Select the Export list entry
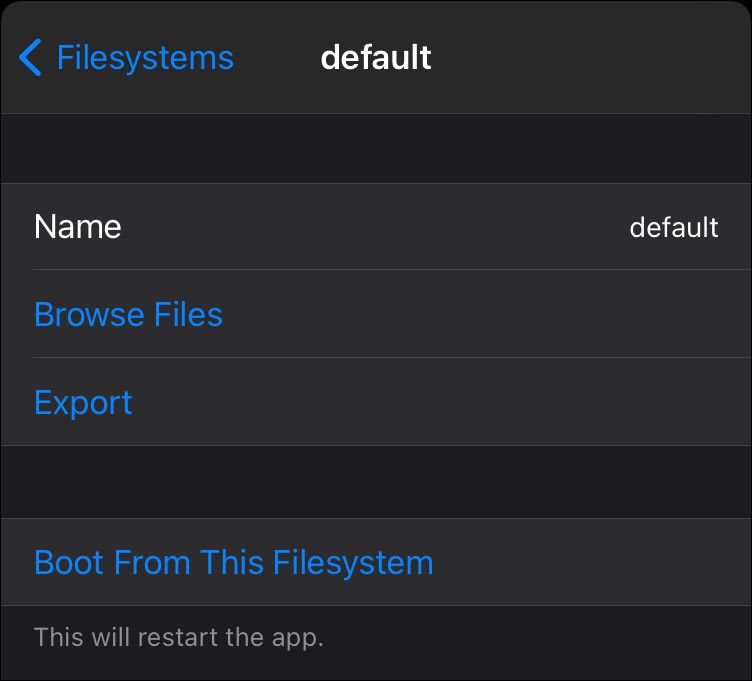Viewport: 752px width, 681px height. point(83,403)
